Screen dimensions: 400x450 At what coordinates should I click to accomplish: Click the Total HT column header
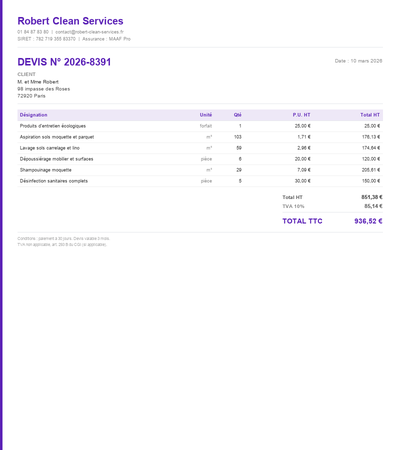tap(370, 115)
